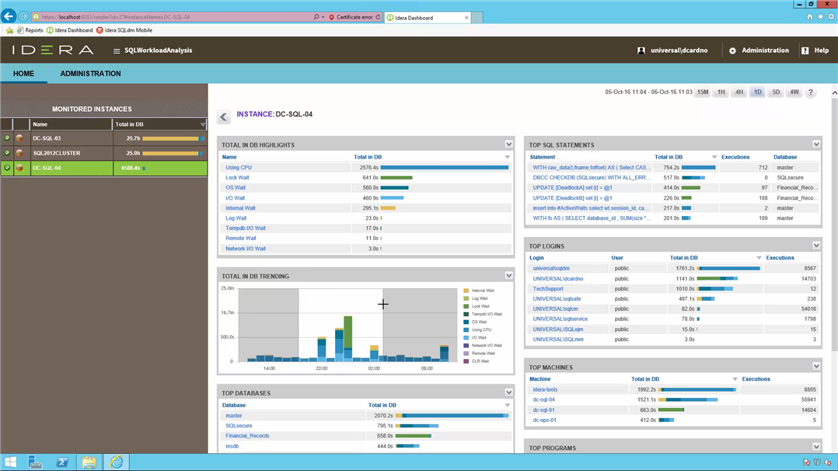838x471 pixels.
Task: Click the time range help question mark
Action: tap(810, 92)
